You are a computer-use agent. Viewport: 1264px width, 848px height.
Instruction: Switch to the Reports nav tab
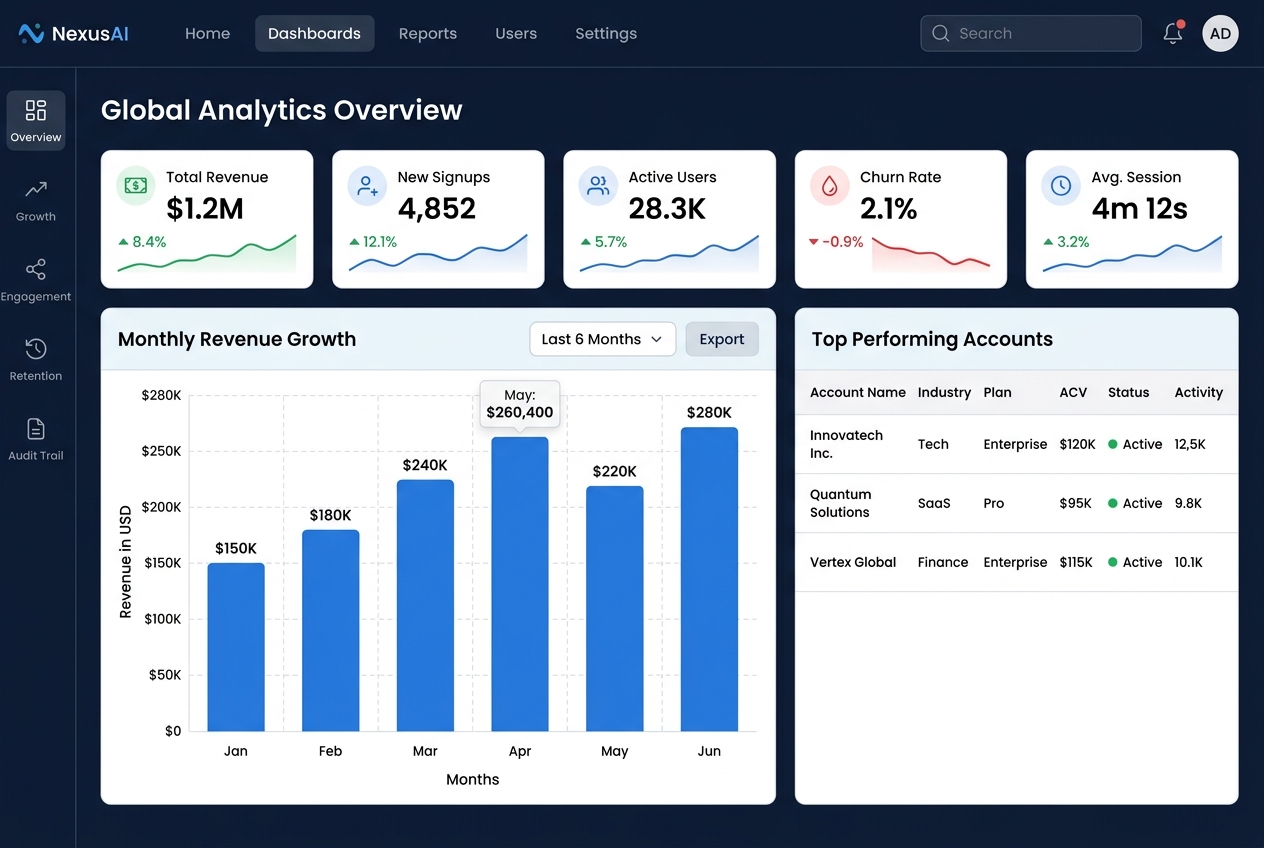428,33
